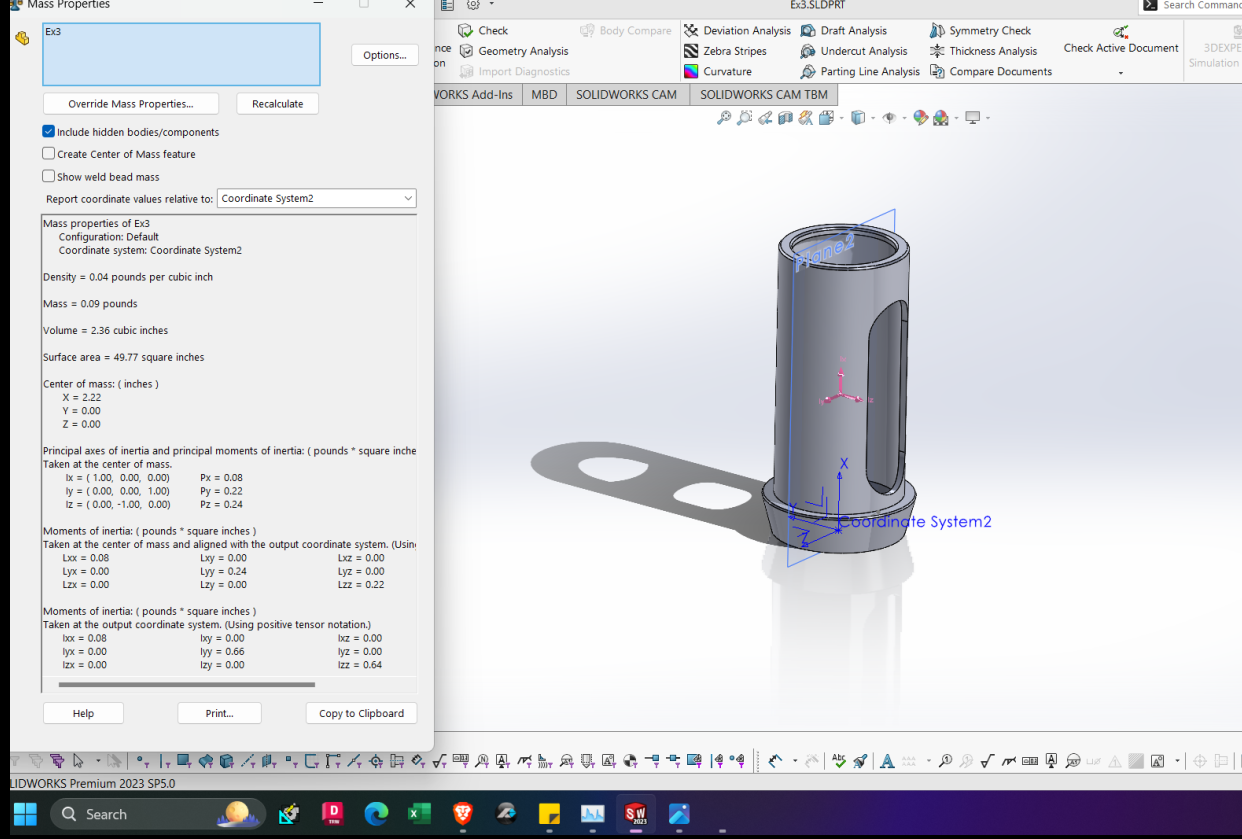This screenshot has width=1242, height=839.
Task: Open the View Orientation dropdown arrow
Action: click(841, 118)
